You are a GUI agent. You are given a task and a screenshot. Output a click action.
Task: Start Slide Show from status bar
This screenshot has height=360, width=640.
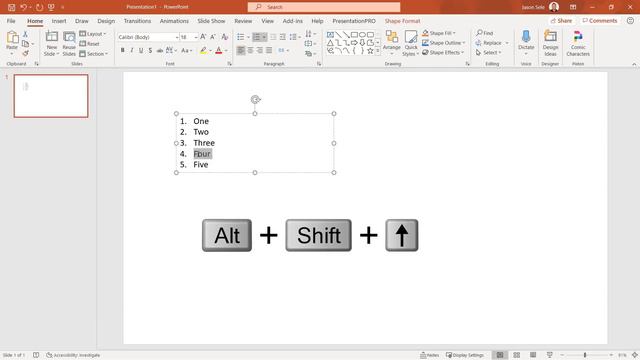549,355
